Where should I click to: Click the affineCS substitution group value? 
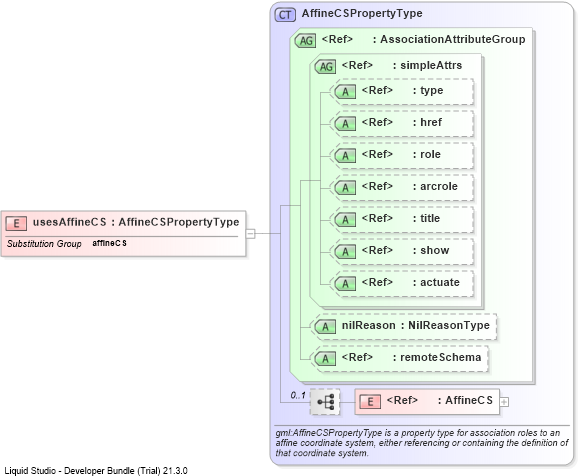[109, 243]
